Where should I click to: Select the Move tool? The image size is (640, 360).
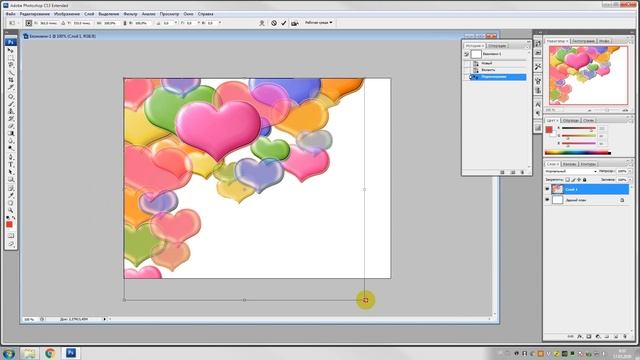click(x=11, y=50)
